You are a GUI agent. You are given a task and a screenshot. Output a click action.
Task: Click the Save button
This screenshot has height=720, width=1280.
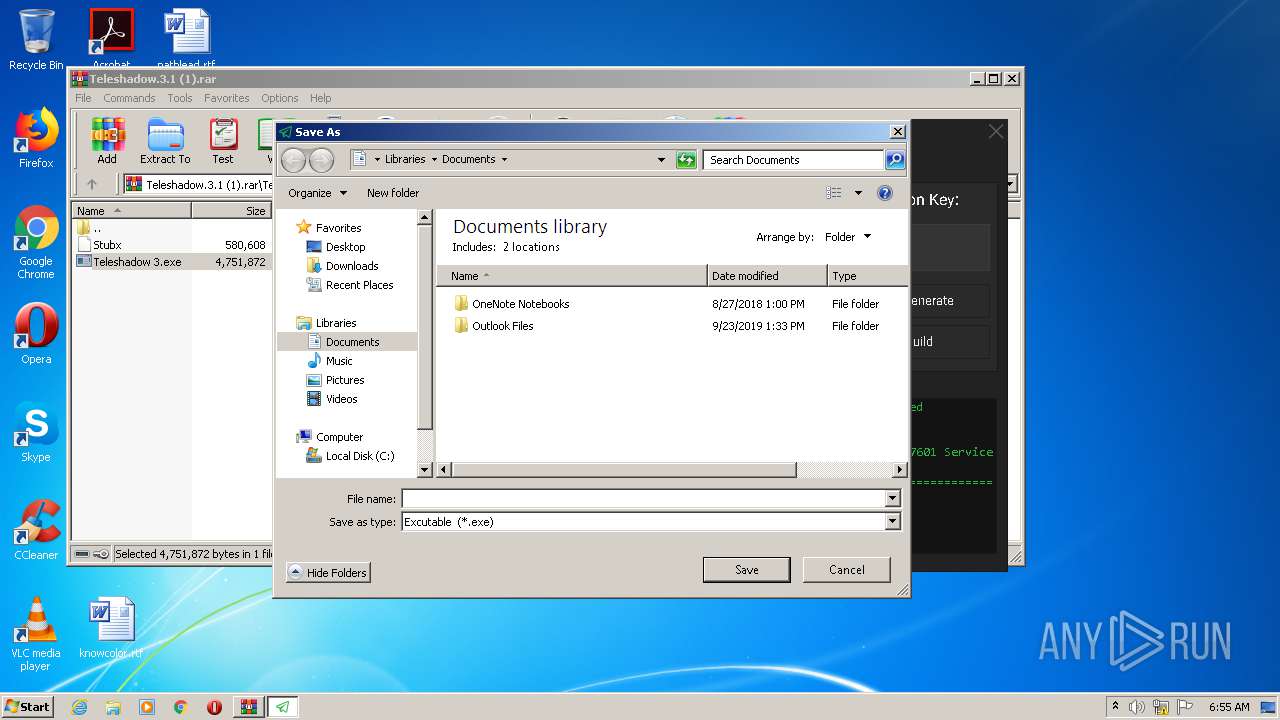747,570
